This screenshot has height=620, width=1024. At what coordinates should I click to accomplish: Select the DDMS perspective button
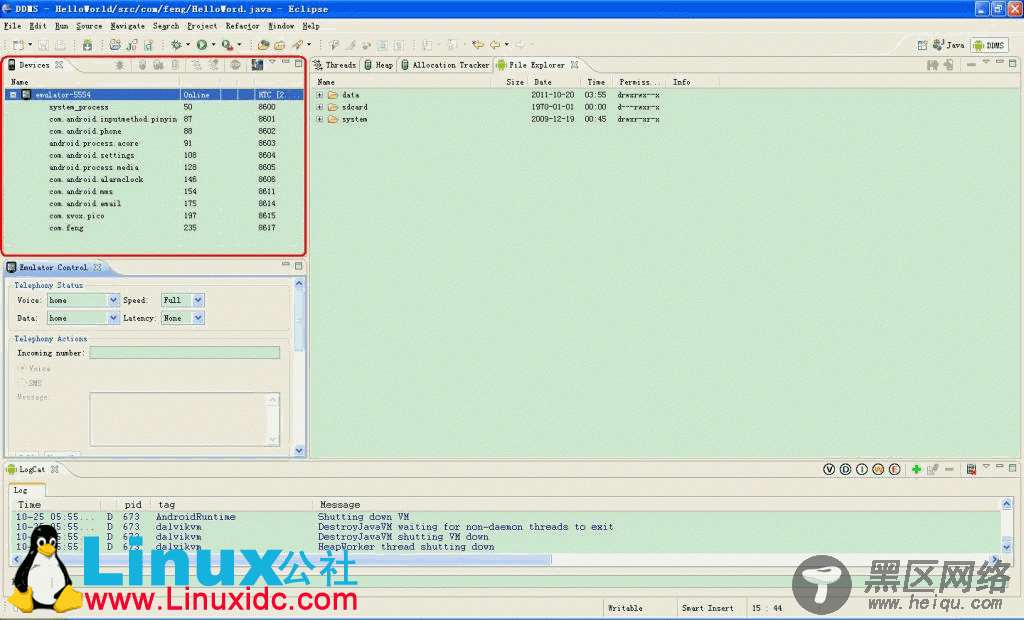pos(989,45)
